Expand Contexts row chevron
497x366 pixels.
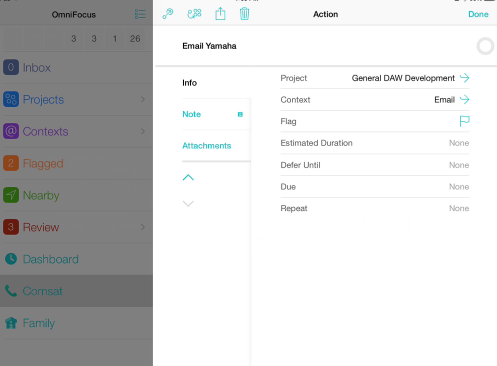pos(143,131)
